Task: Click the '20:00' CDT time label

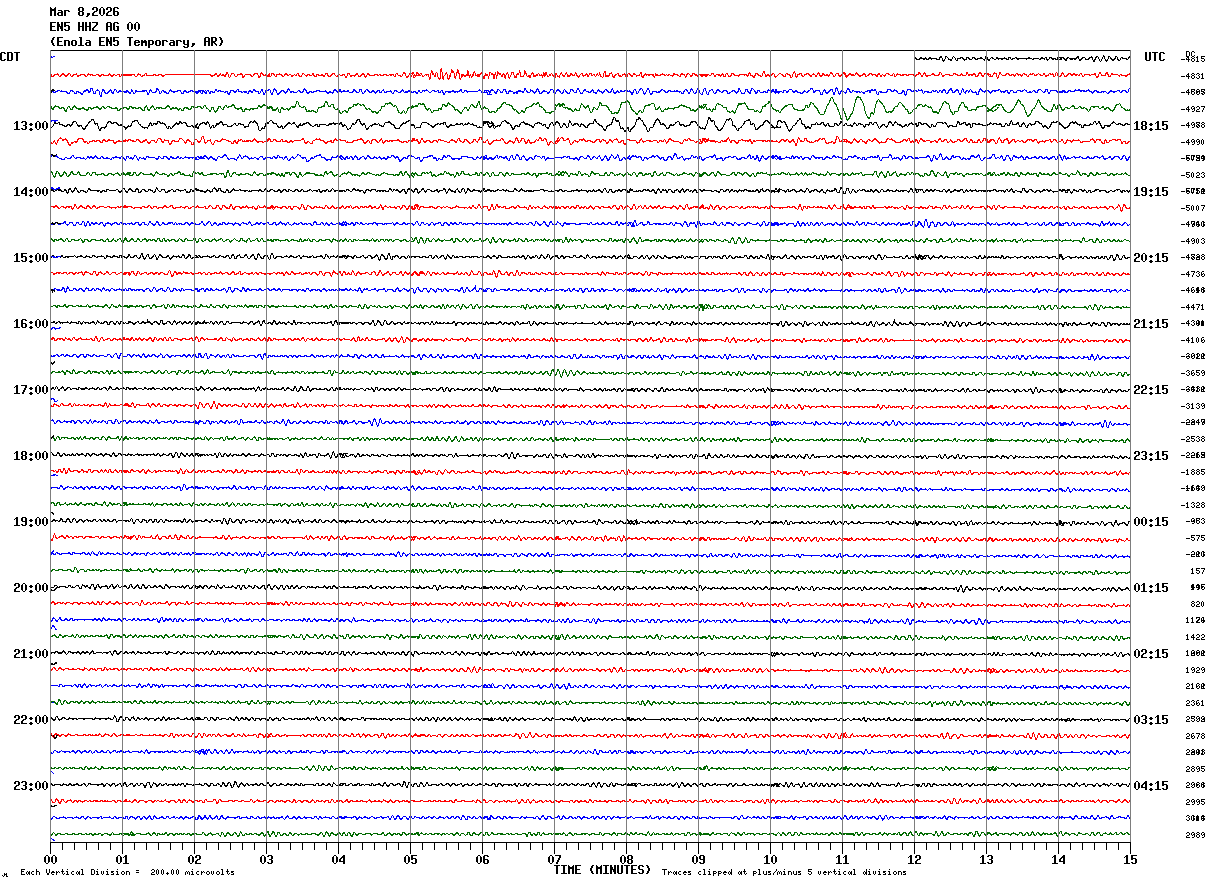Action: pyautogui.click(x=31, y=588)
